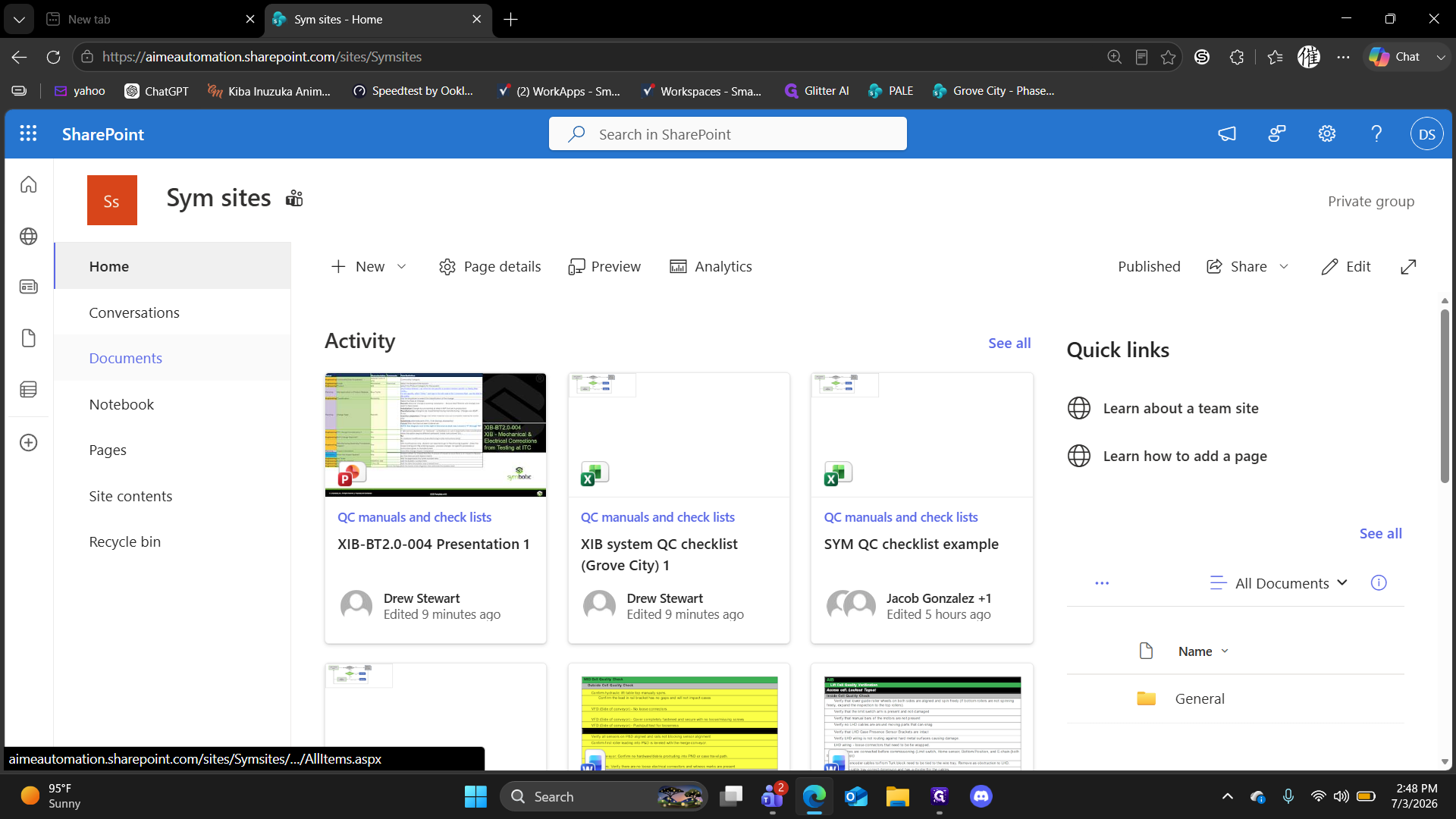Expand the New dropdown chevron
1456x819 pixels.
click(x=402, y=267)
